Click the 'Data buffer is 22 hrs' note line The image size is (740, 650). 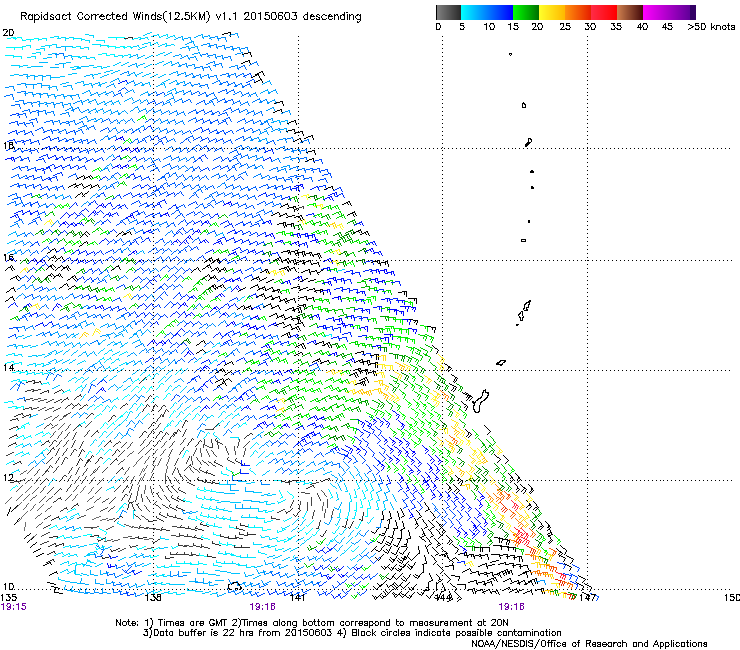352,633
